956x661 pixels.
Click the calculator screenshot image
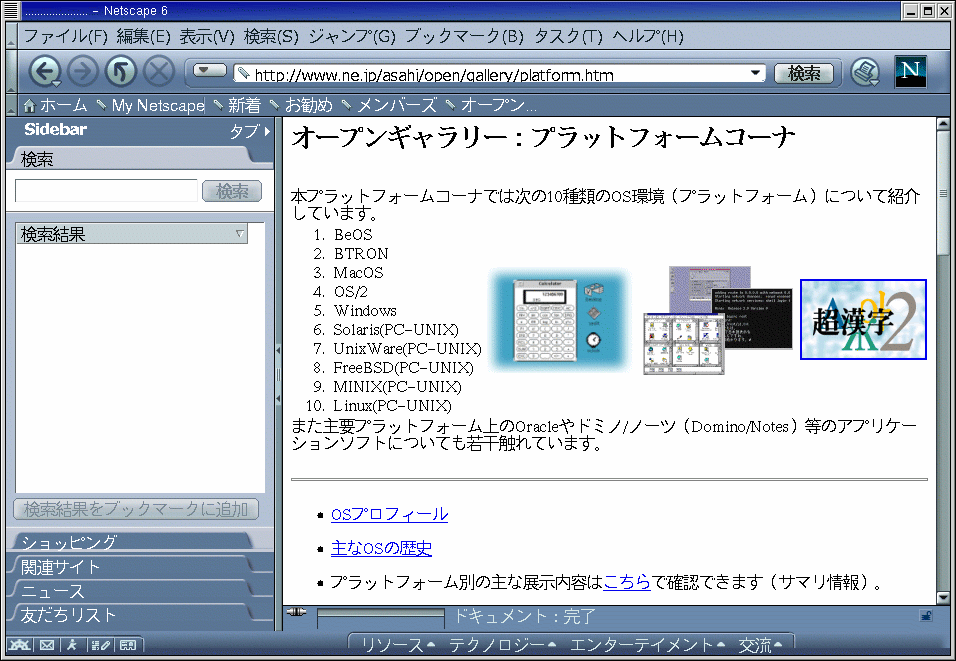tap(560, 320)
